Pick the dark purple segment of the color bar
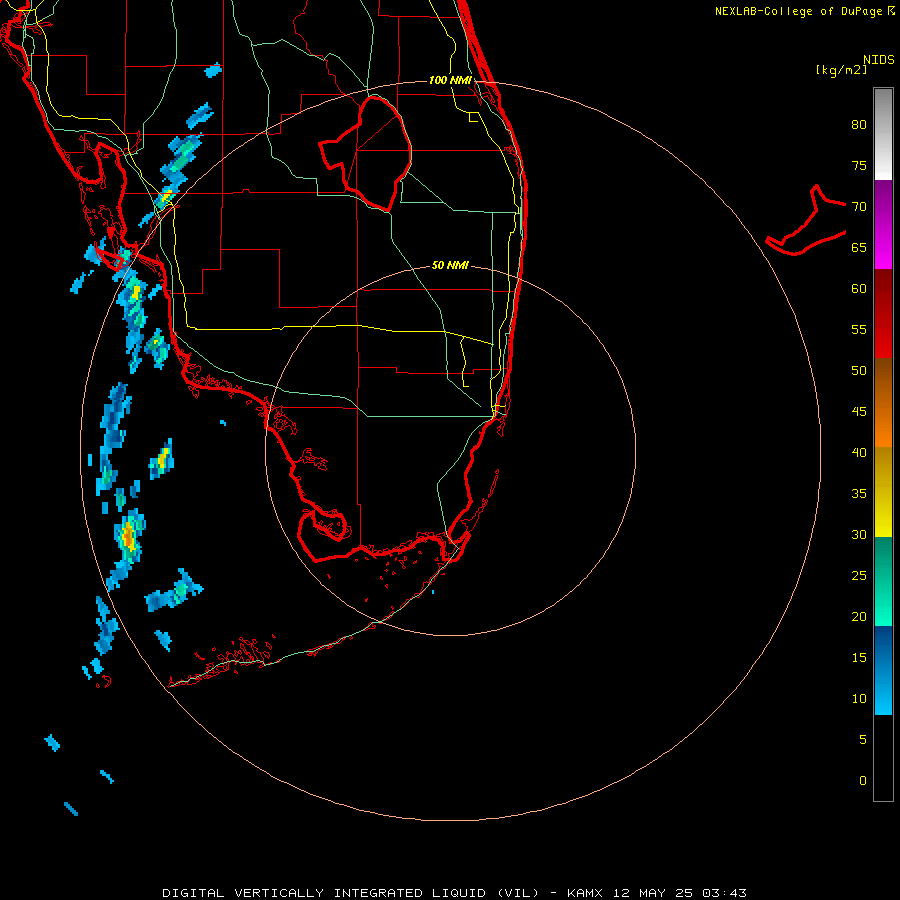This screenshot has width=900, height=900. (883, 201)
